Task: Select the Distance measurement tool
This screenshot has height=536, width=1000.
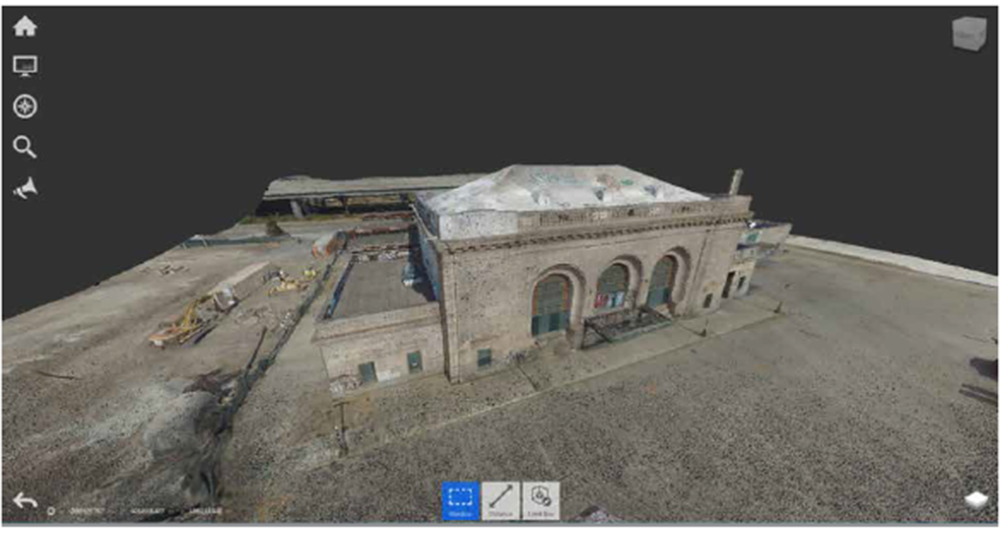Action: coord(501,500)
